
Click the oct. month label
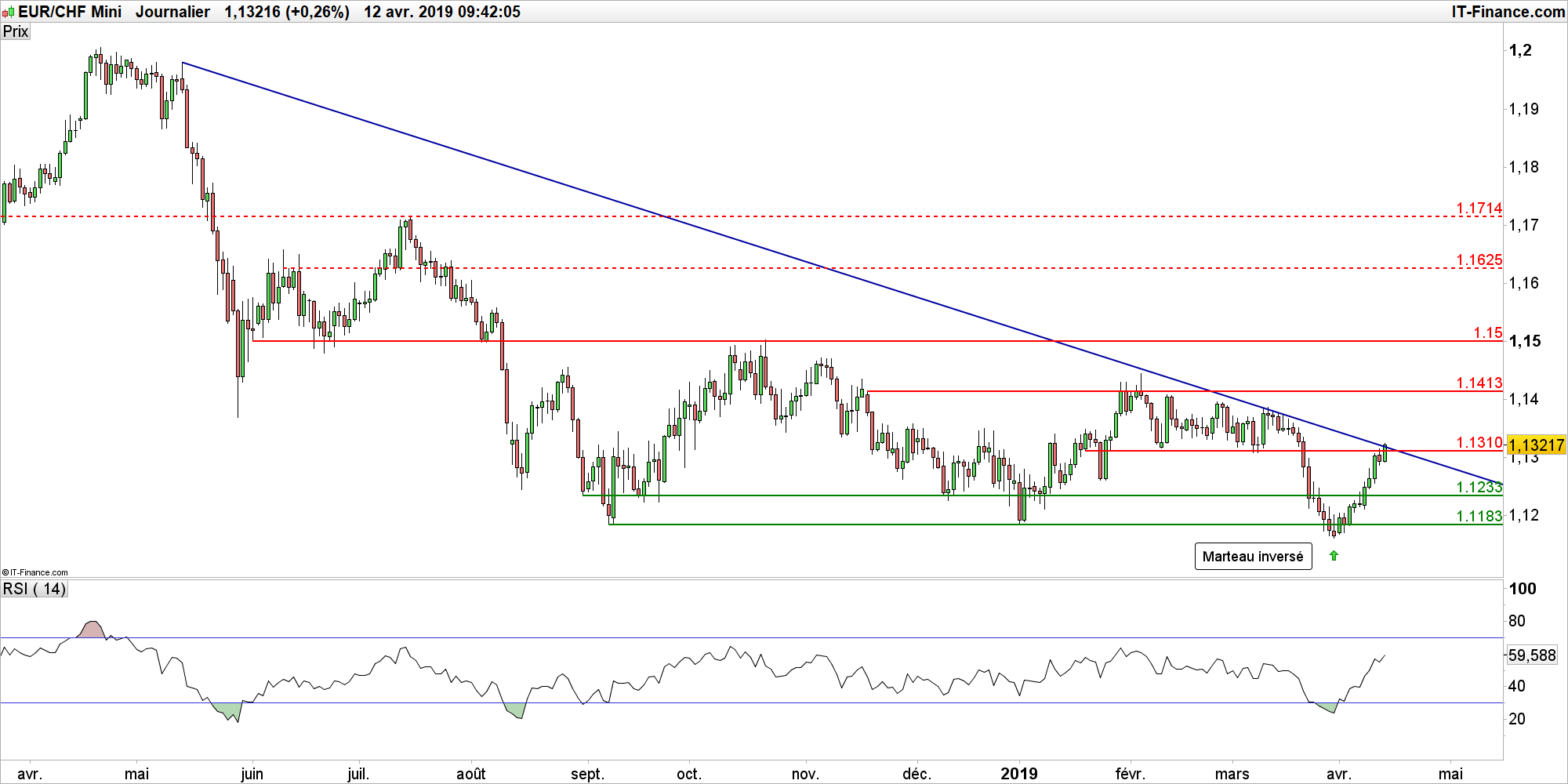(x=688, y=774)
